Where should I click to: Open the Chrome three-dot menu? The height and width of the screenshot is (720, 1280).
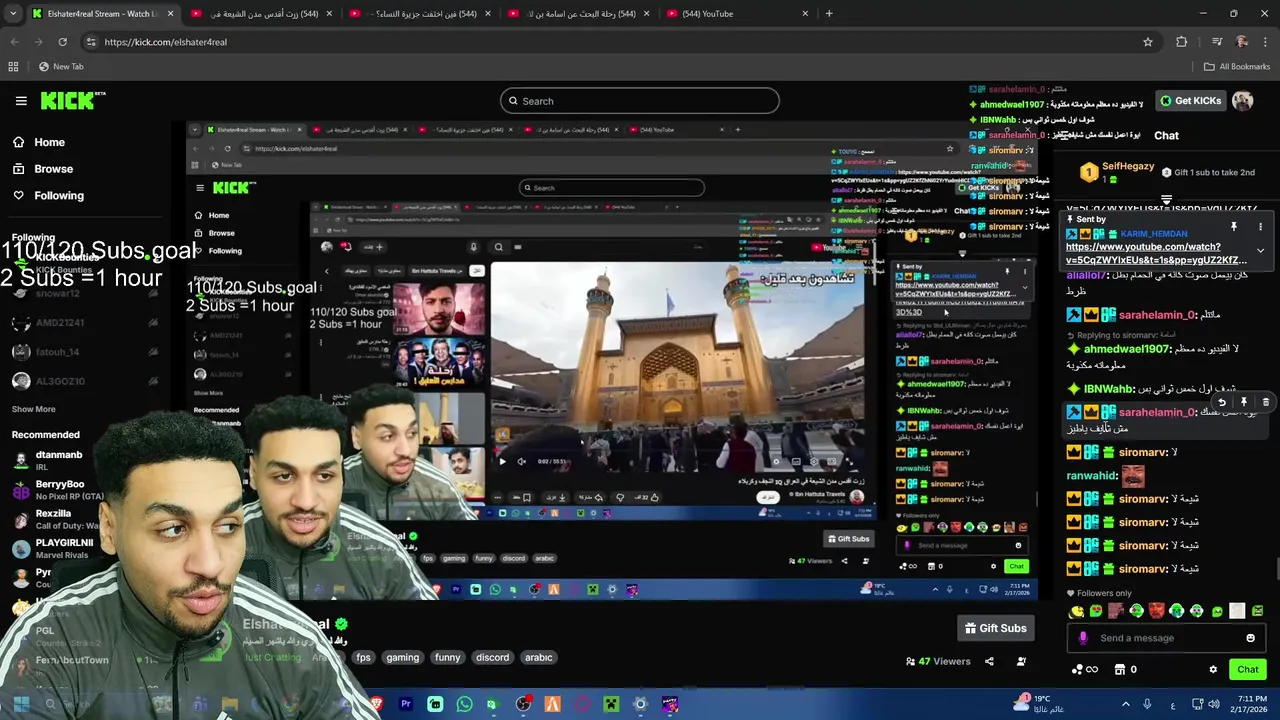[1266, 42]
